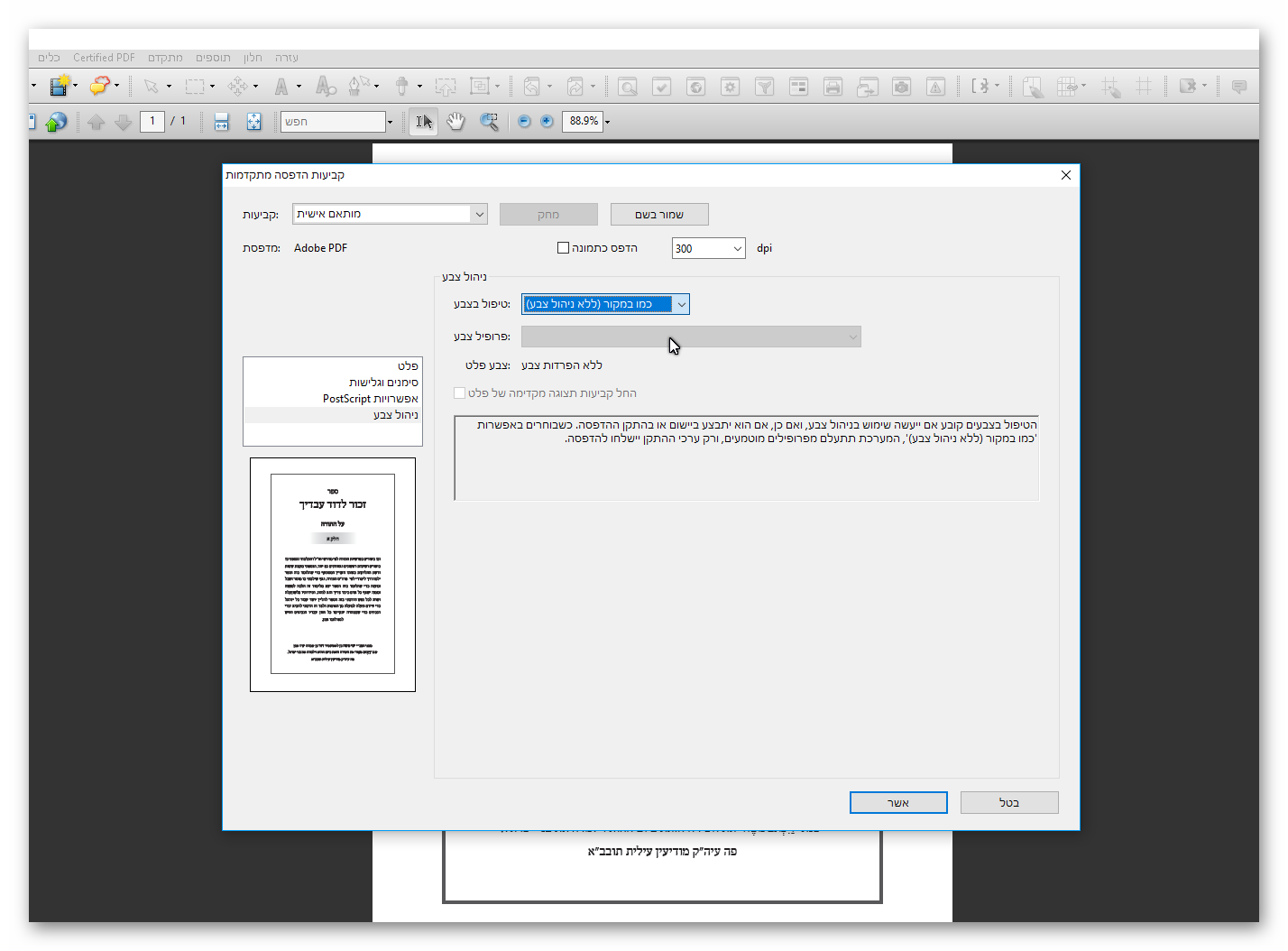The width and height of the screenshot is (1288, 951).
Task: Select סימנים וגלישות in the settings list
Action: (x=333, y=383)
